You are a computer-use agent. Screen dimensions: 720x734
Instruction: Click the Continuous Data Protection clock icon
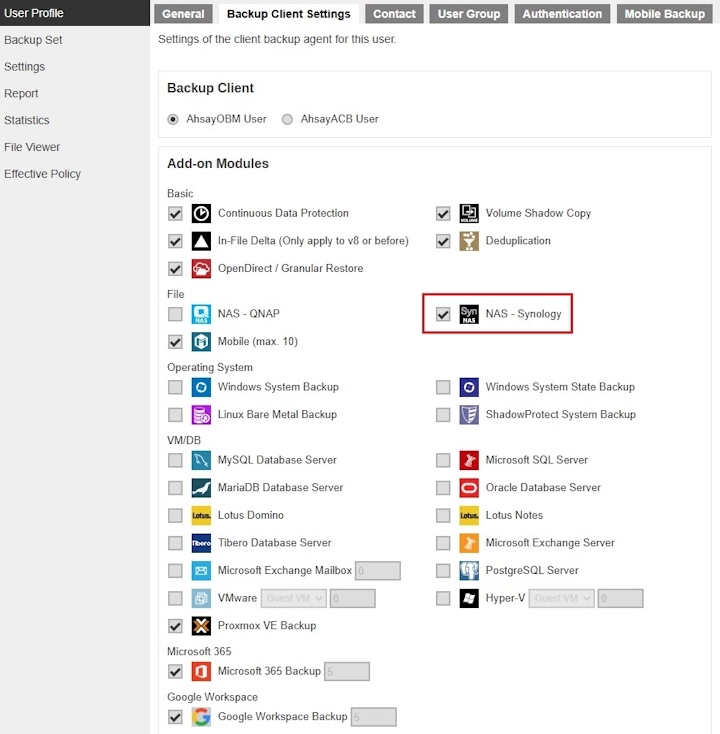pyautogui.click(x=201, y=213)
